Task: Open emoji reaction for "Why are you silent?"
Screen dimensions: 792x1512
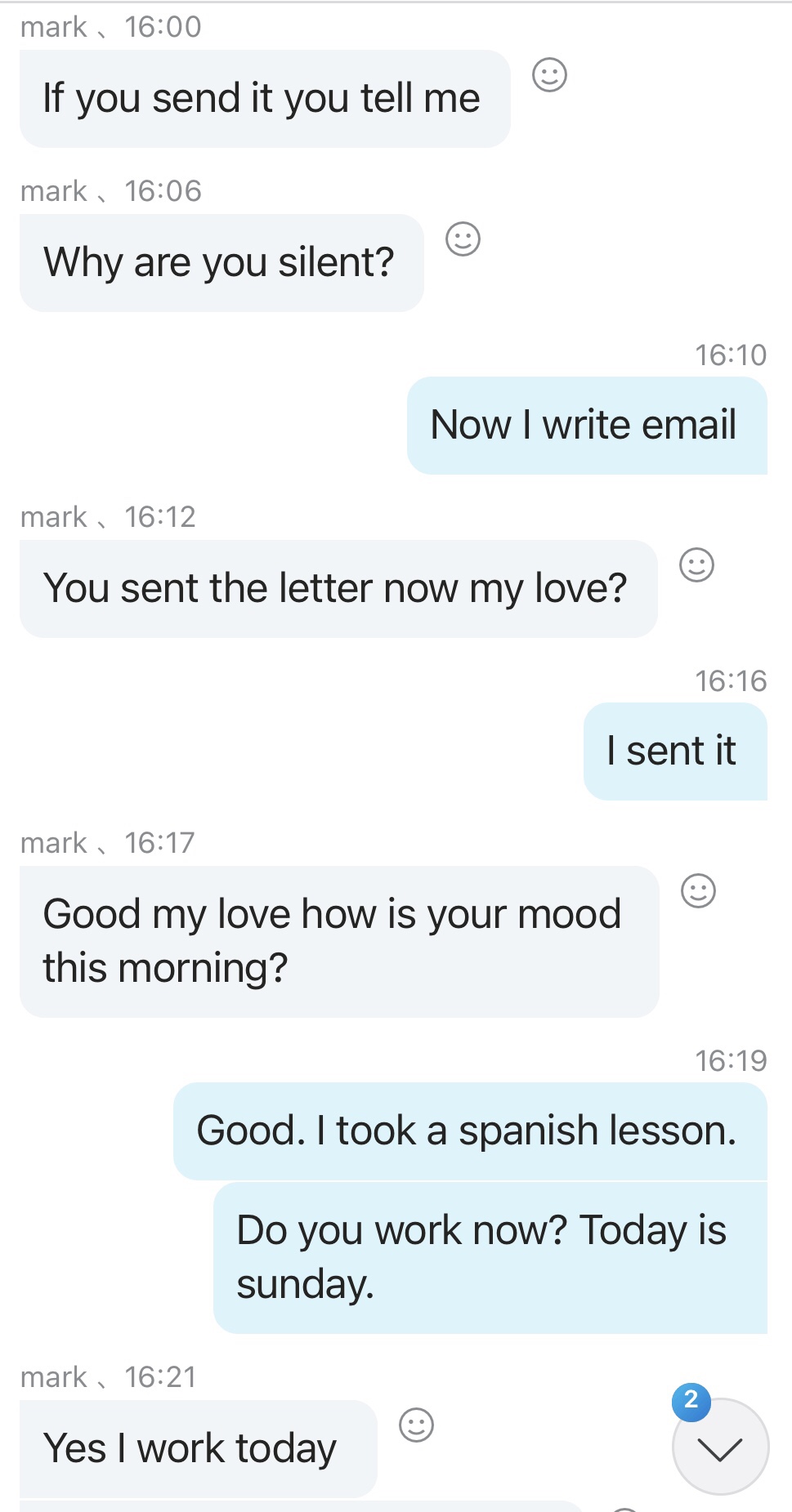Action: coord(463,239)
